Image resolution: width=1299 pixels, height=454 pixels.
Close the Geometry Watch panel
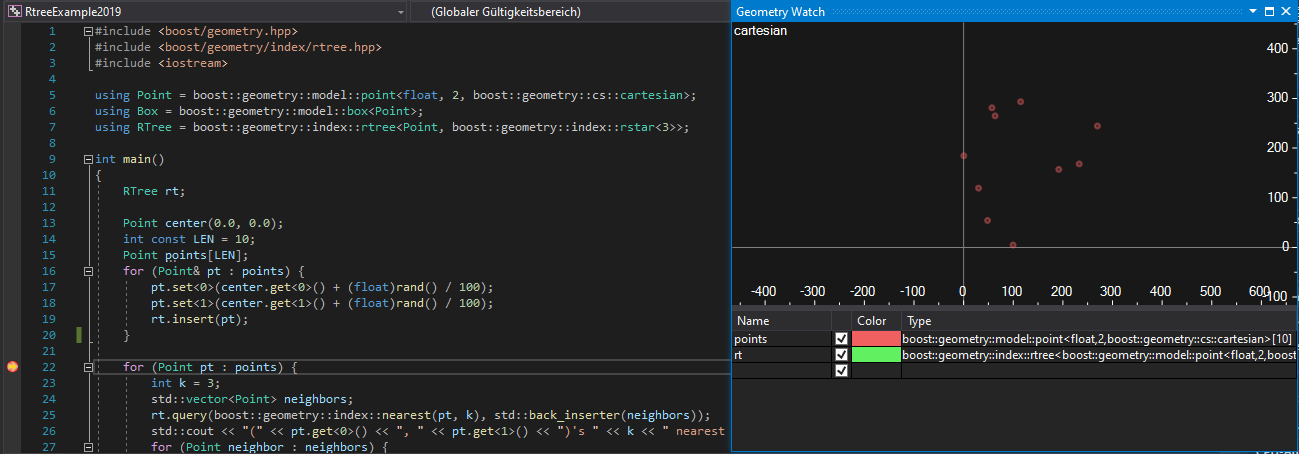(x=1286, y=11)
